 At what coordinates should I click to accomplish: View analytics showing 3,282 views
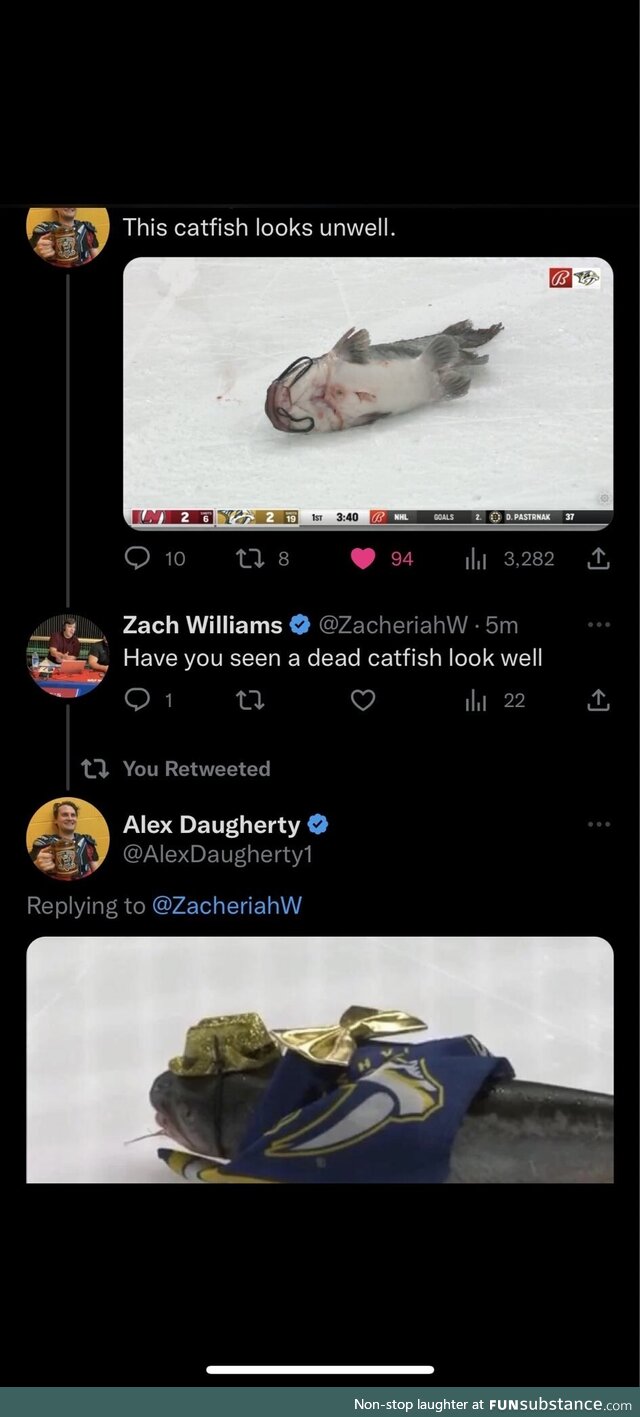[476, 559]
